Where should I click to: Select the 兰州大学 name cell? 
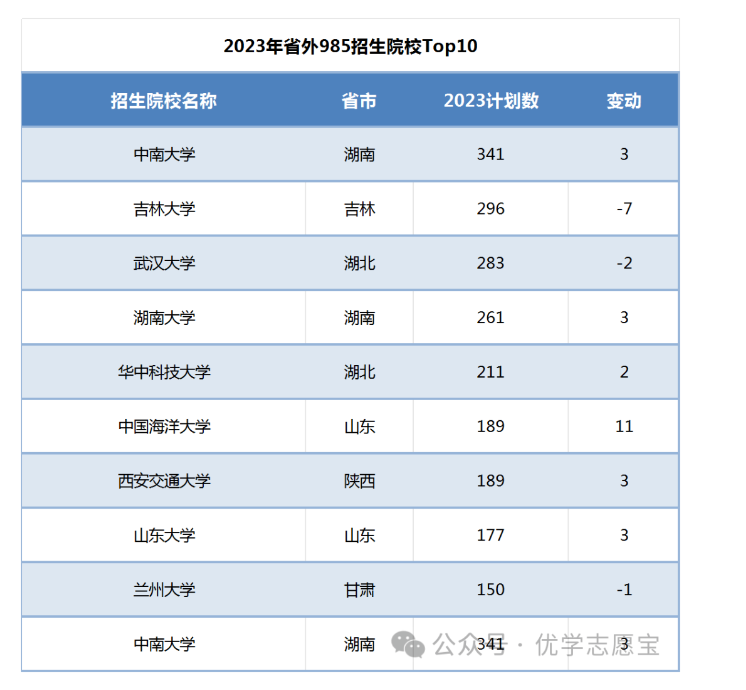[x=164, y=590]
